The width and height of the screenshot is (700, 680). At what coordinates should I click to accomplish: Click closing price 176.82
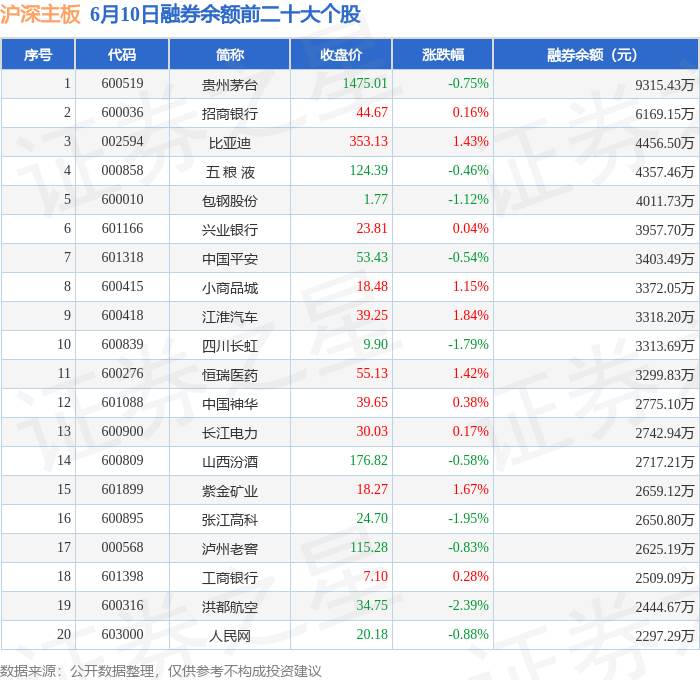coord(368,461)
